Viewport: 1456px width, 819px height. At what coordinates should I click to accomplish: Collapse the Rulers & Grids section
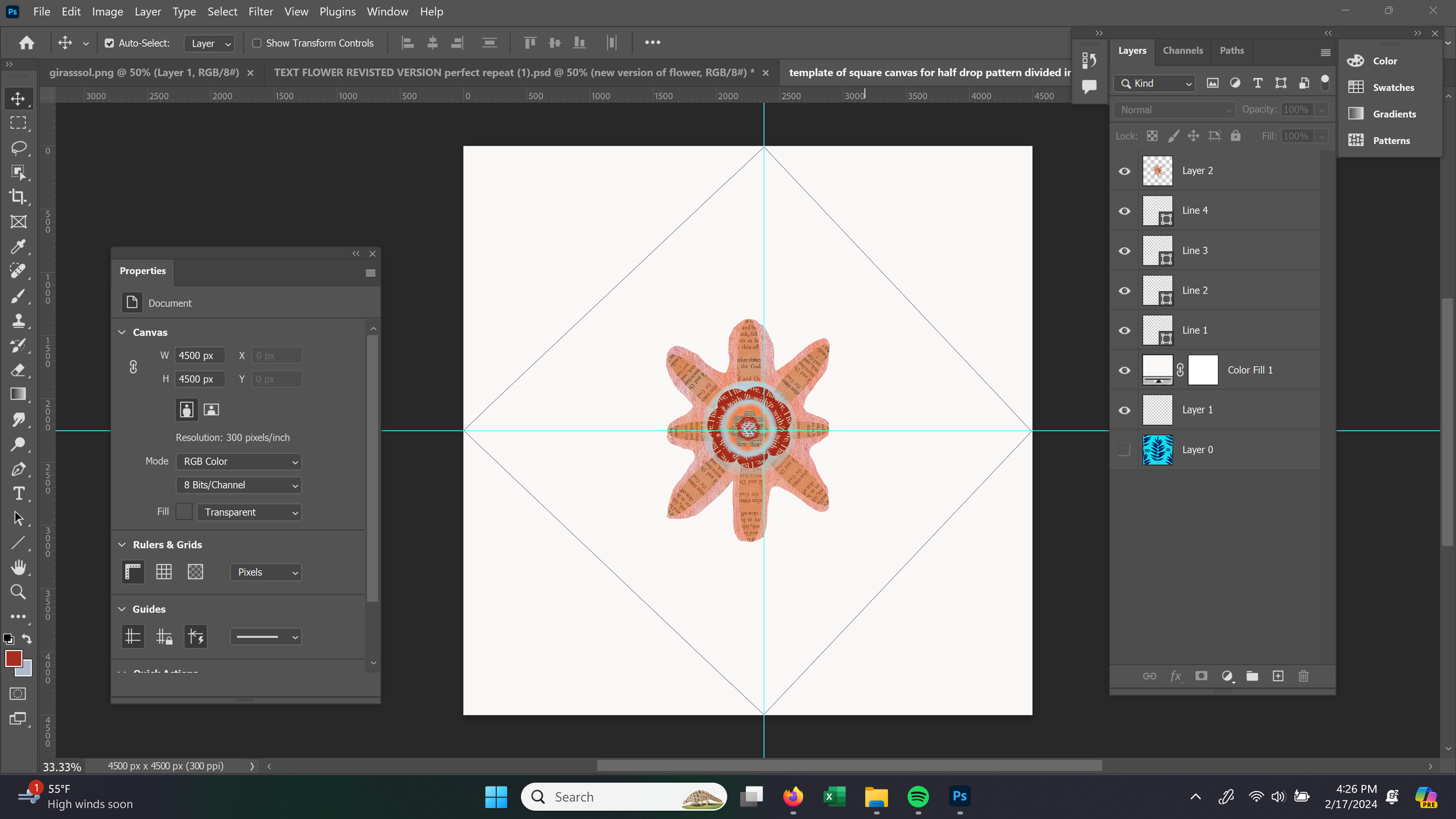(x=122, y=545)
